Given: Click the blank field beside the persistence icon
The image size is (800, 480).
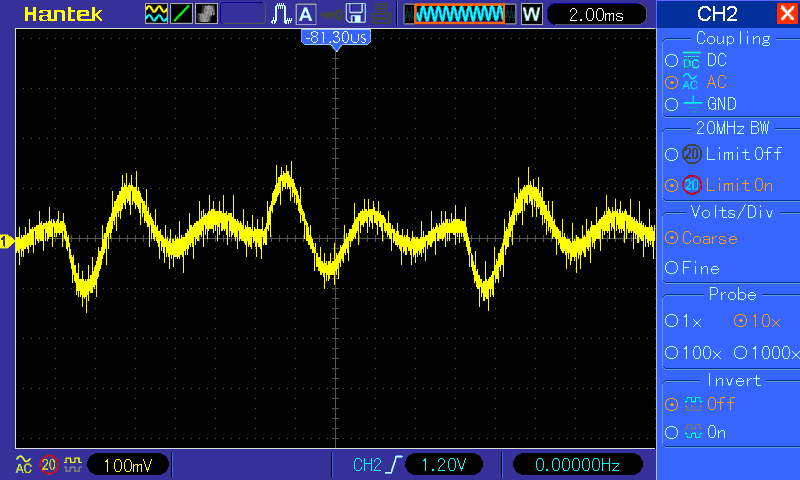Looking at the screenshot, I should tap(243, 14).
